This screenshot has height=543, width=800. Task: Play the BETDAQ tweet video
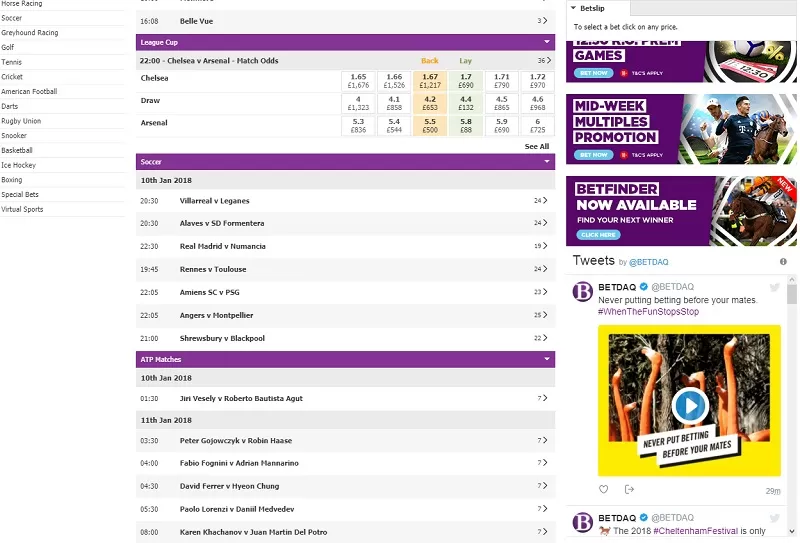[690, 406]
